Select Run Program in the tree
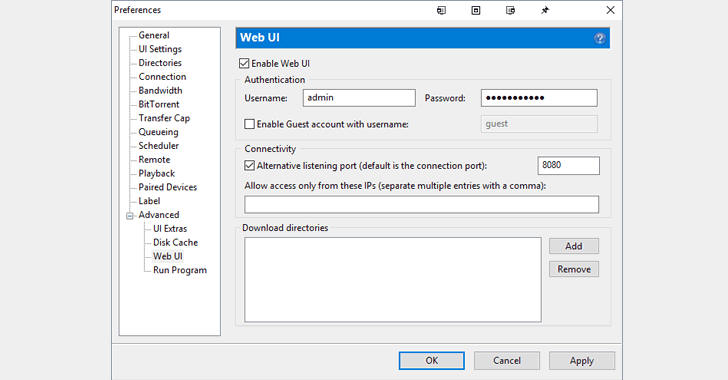The width and height of the screenshot is (728, 380). click(180, 270)
